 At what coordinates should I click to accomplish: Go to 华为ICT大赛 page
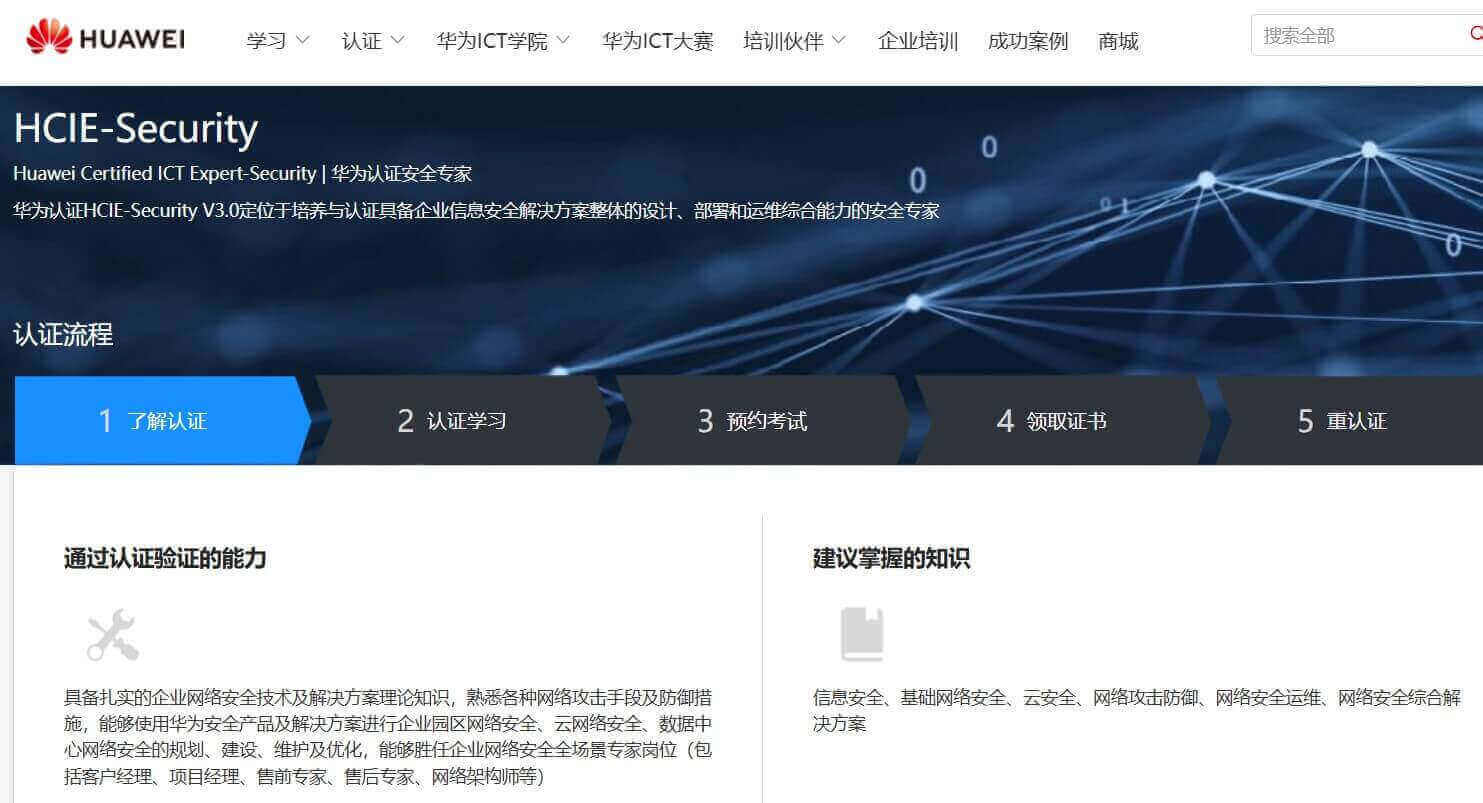pos(657,41)
